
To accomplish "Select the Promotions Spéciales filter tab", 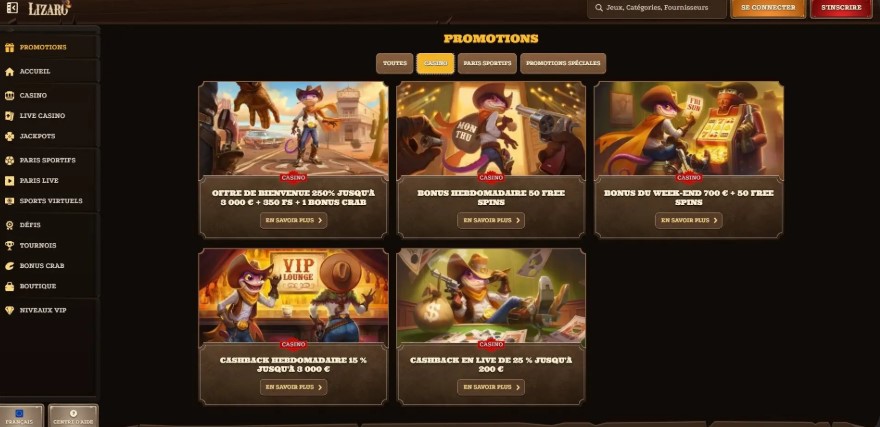I will [x=563, y=63].
